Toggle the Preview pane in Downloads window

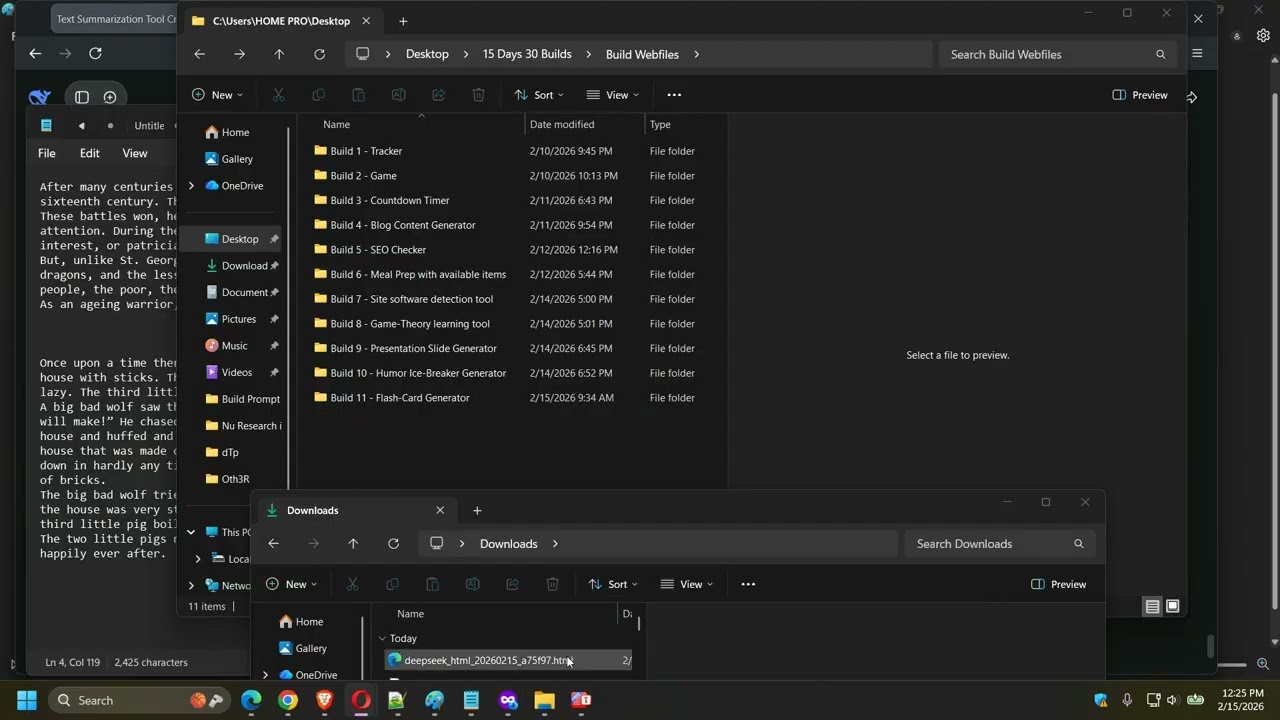[x=1058, y=584]
